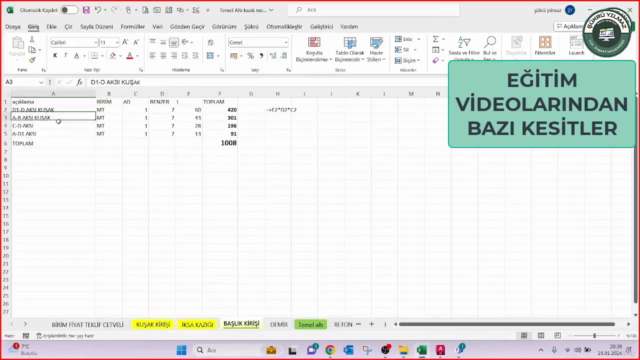Click the Format Painter brush icon

[x=32, y=60]
